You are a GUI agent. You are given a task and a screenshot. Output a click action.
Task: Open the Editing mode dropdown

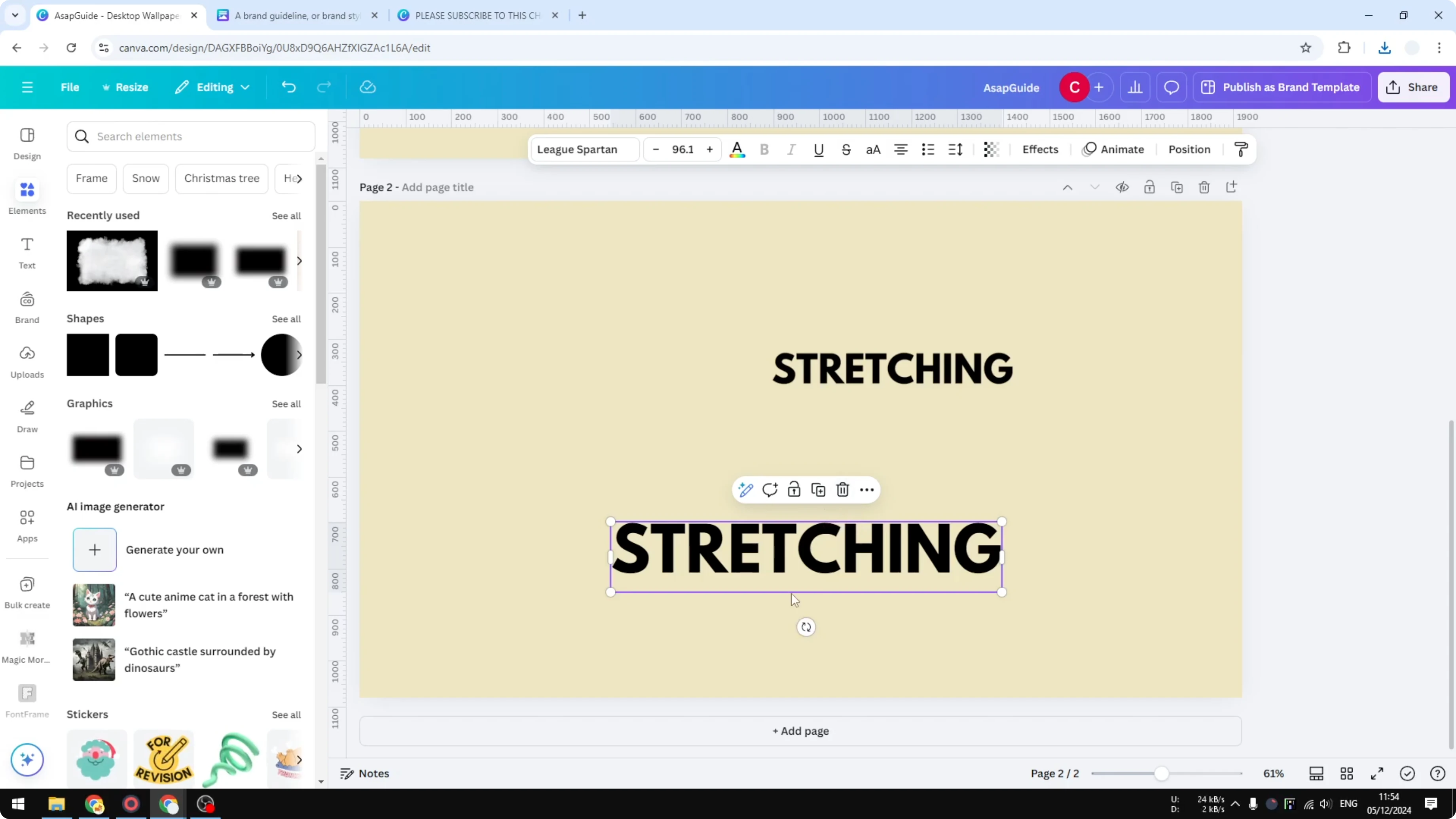[212, 87]
